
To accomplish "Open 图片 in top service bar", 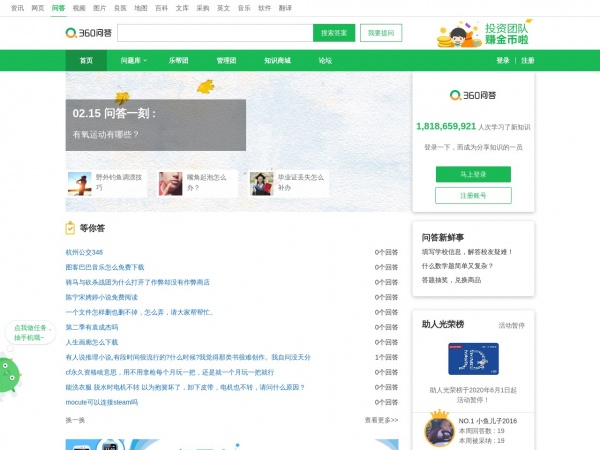I will click(x=99, y=8).
